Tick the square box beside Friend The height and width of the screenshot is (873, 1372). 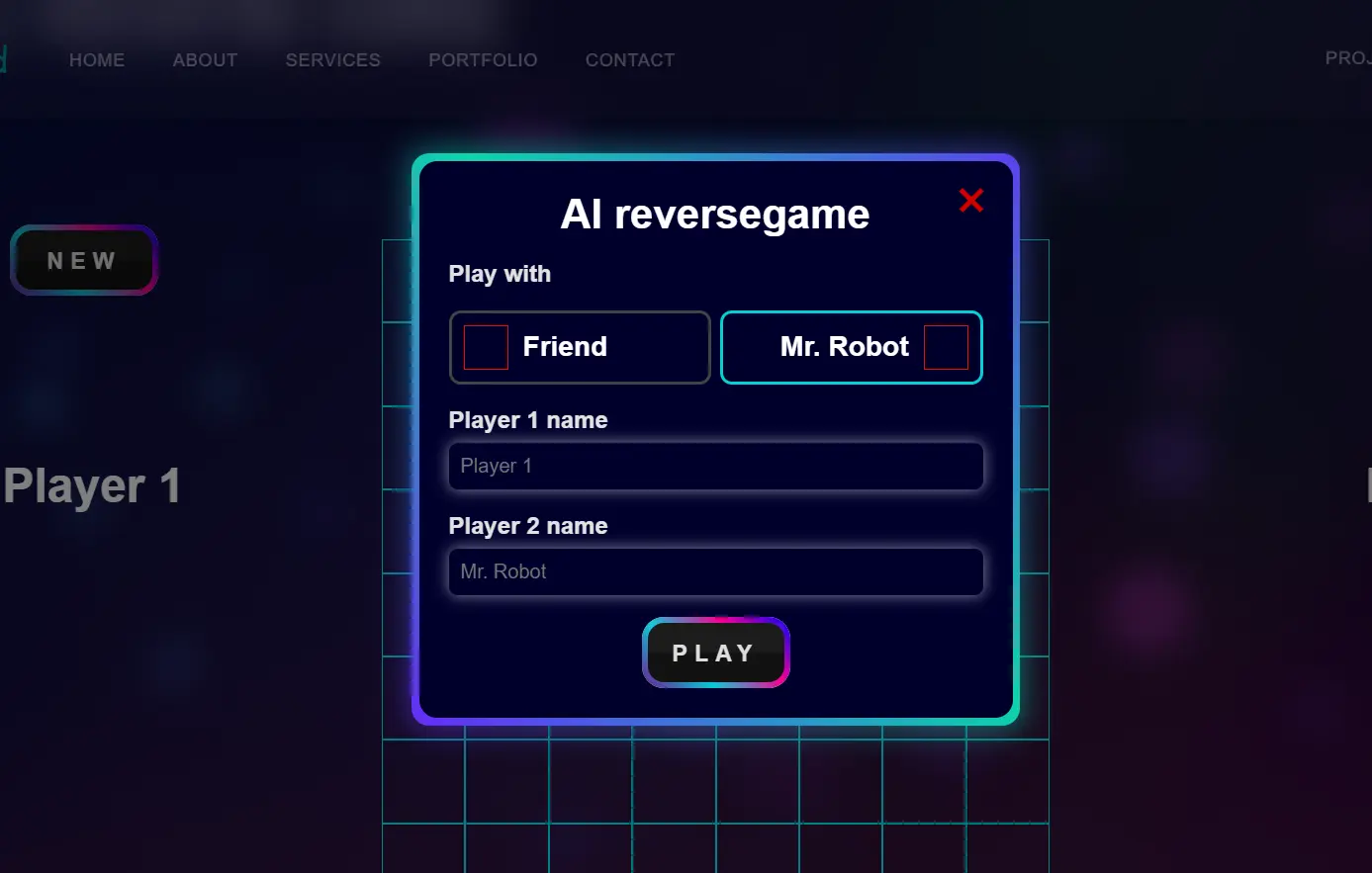click(486, 348)
